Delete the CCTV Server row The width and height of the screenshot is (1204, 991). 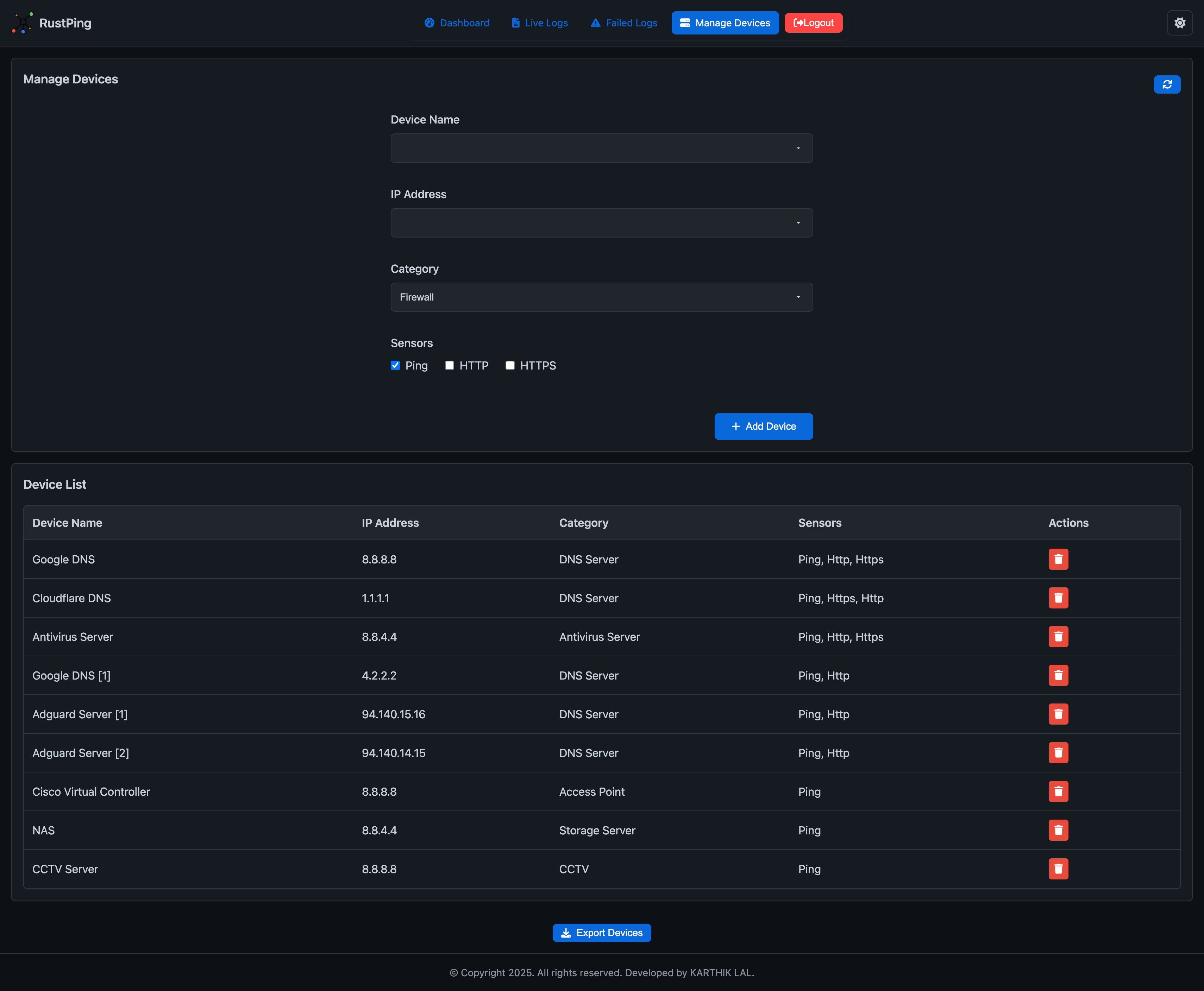click(1058, 869)
